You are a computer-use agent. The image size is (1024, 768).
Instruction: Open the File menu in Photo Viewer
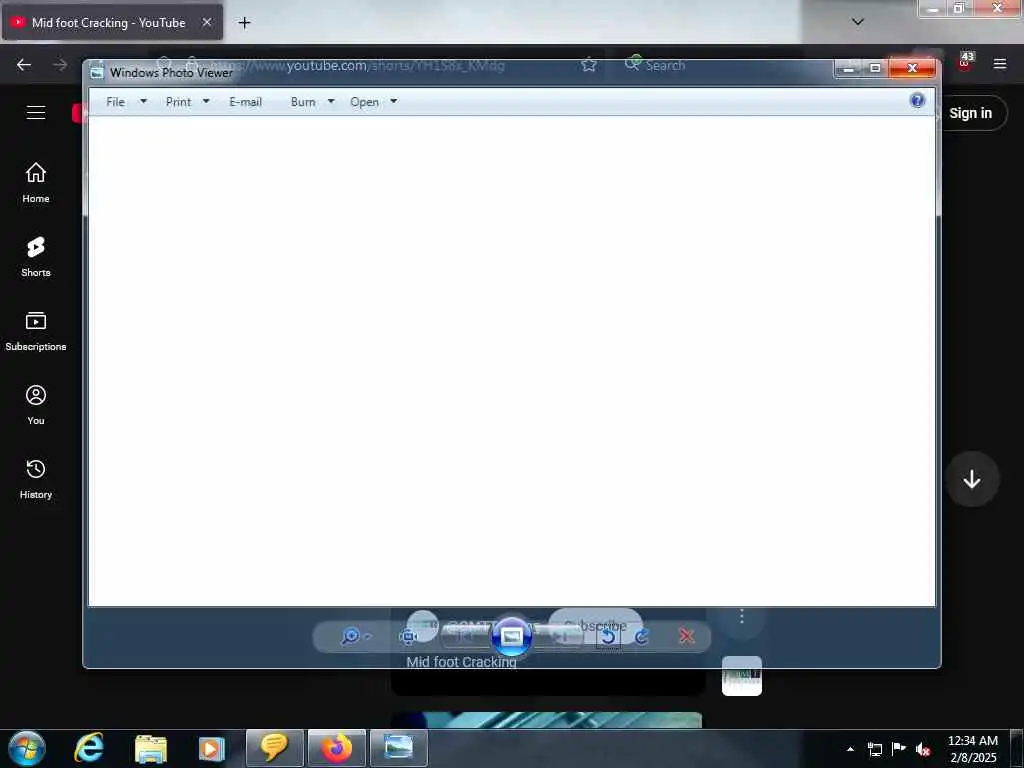[116, 102]
